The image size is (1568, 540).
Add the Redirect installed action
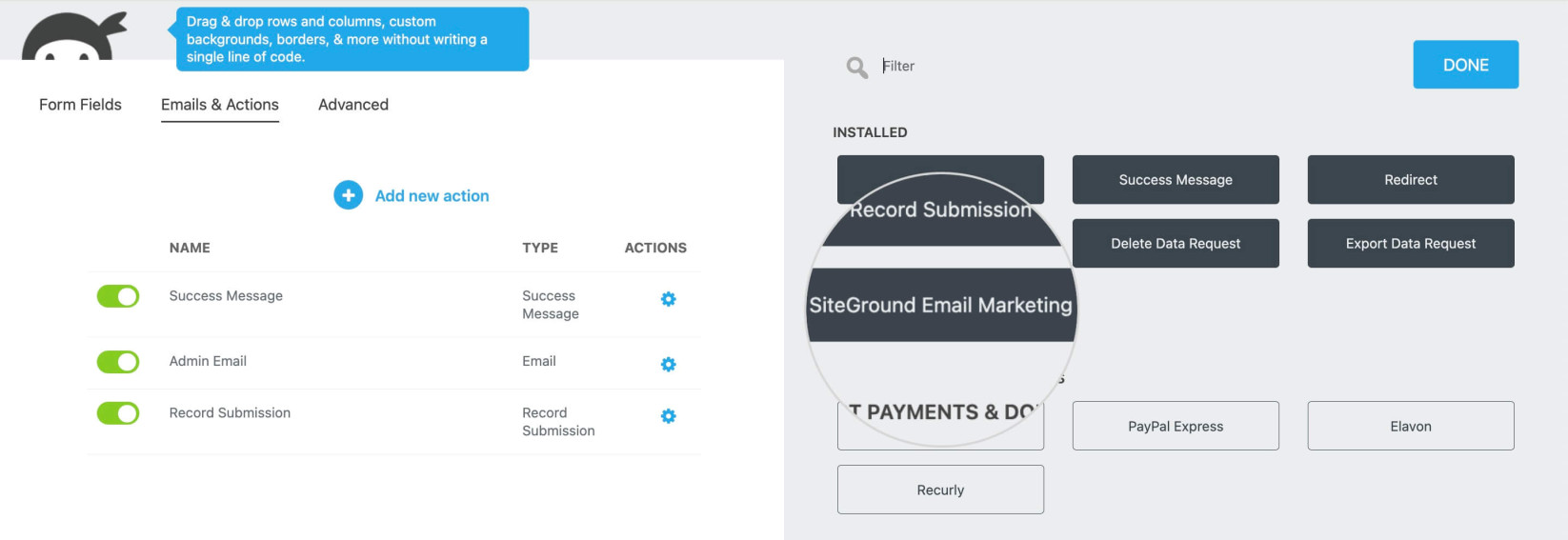point(1411,180)
